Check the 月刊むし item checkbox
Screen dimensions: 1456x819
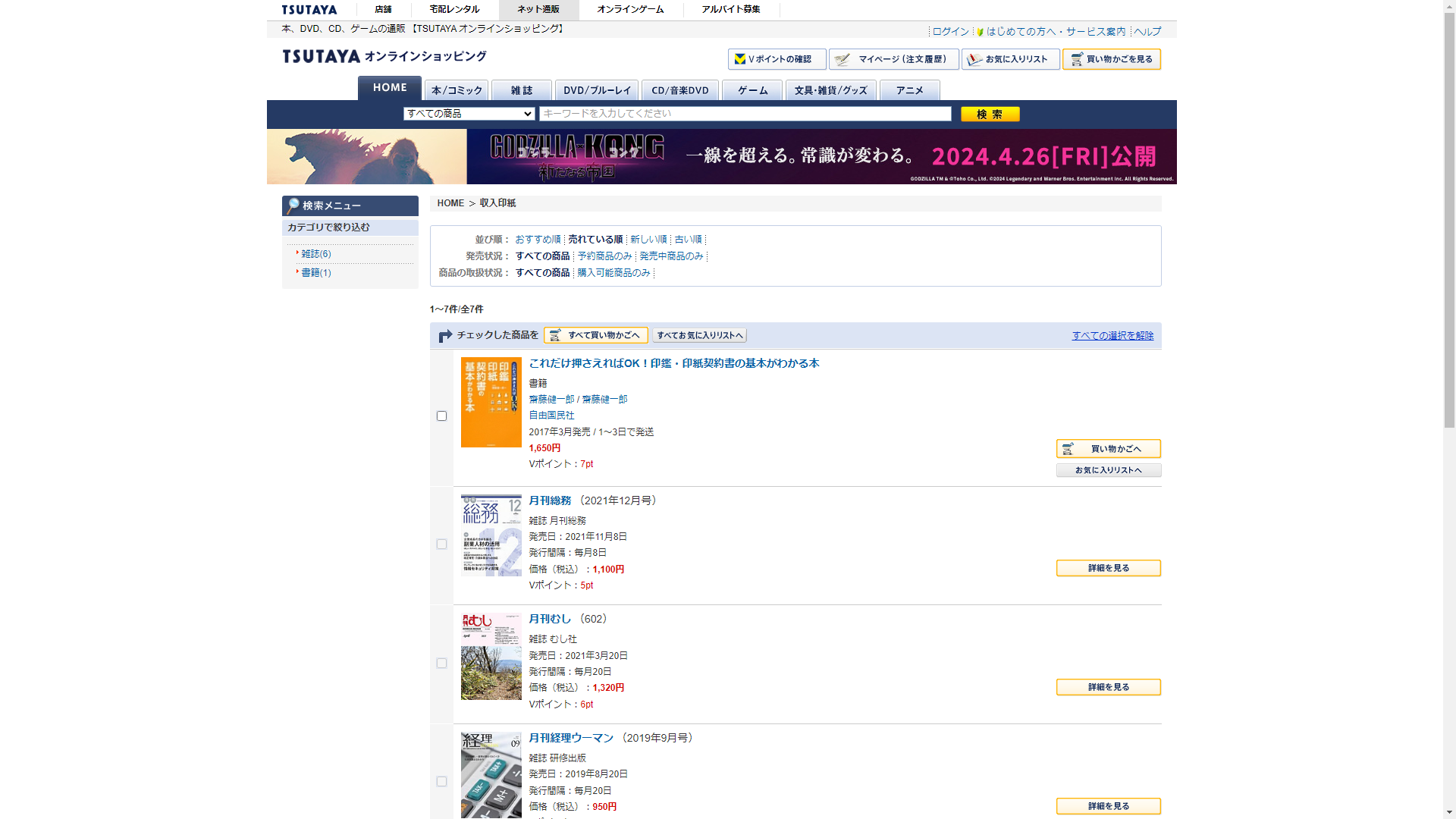pyautogui.click(x=441, y=664)
